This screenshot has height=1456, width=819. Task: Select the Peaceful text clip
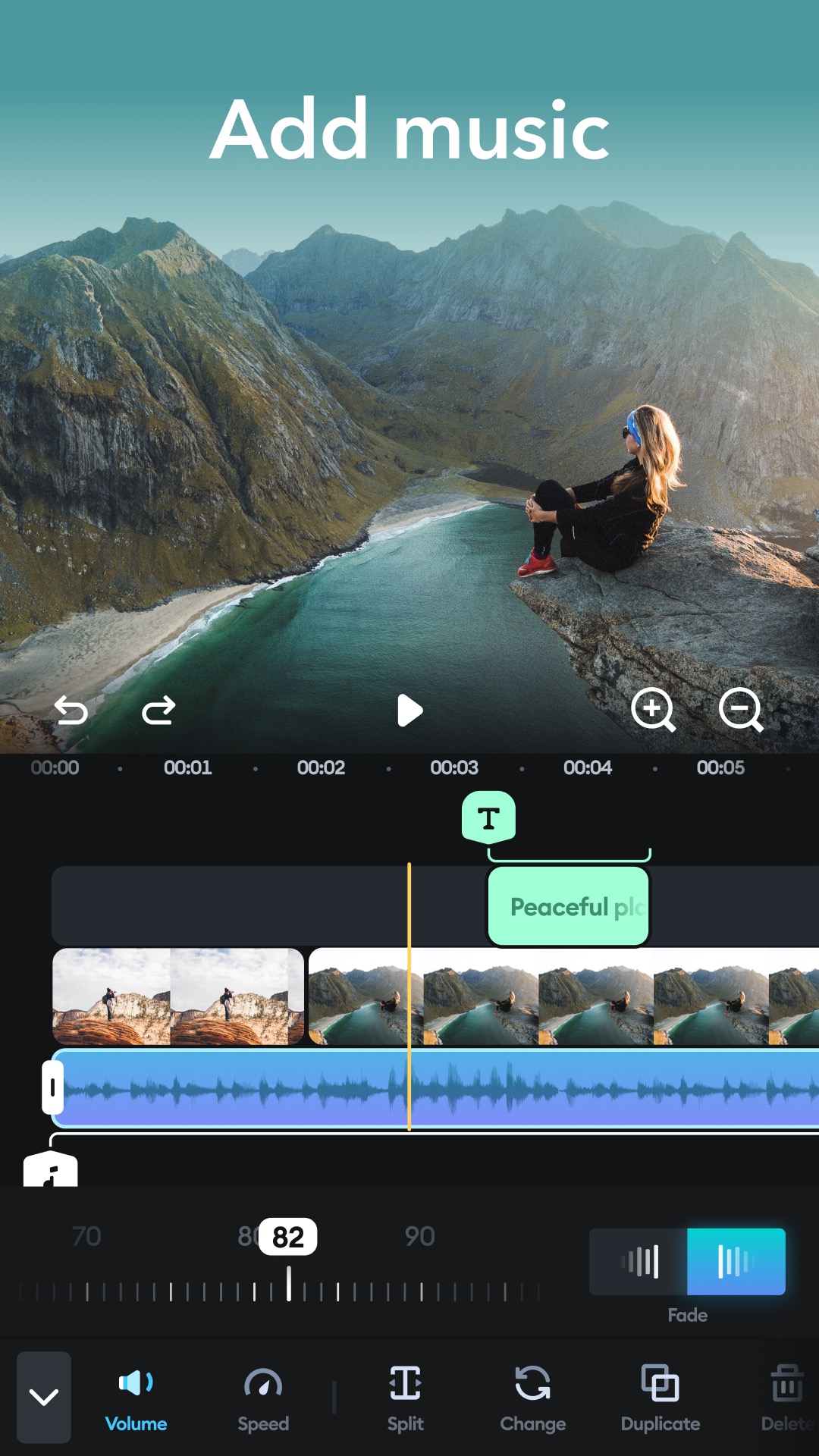[x=569, y=907]
